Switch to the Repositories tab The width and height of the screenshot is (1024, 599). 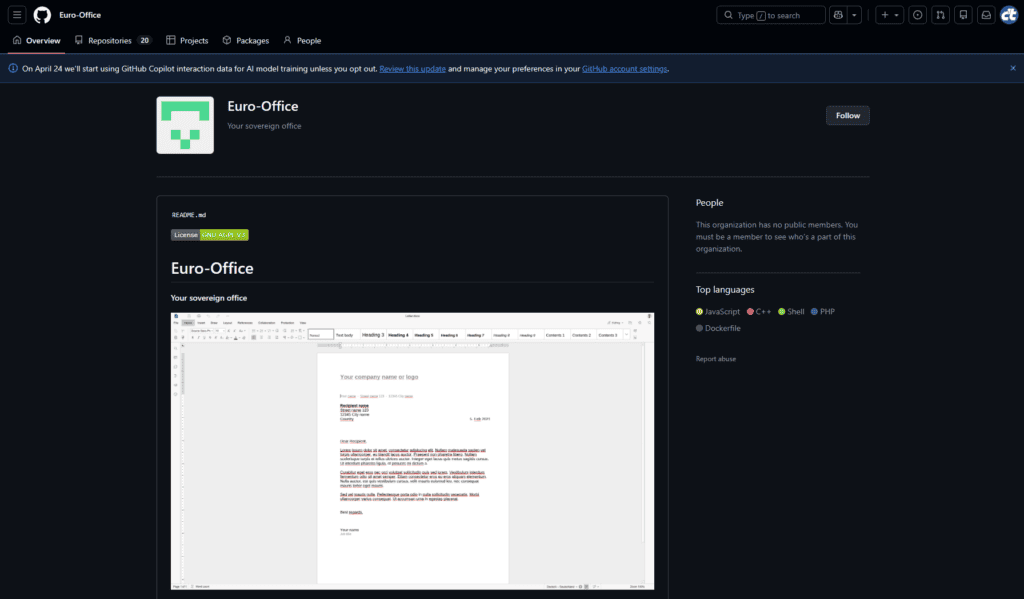pyautogui.click(x=112, y=41)
